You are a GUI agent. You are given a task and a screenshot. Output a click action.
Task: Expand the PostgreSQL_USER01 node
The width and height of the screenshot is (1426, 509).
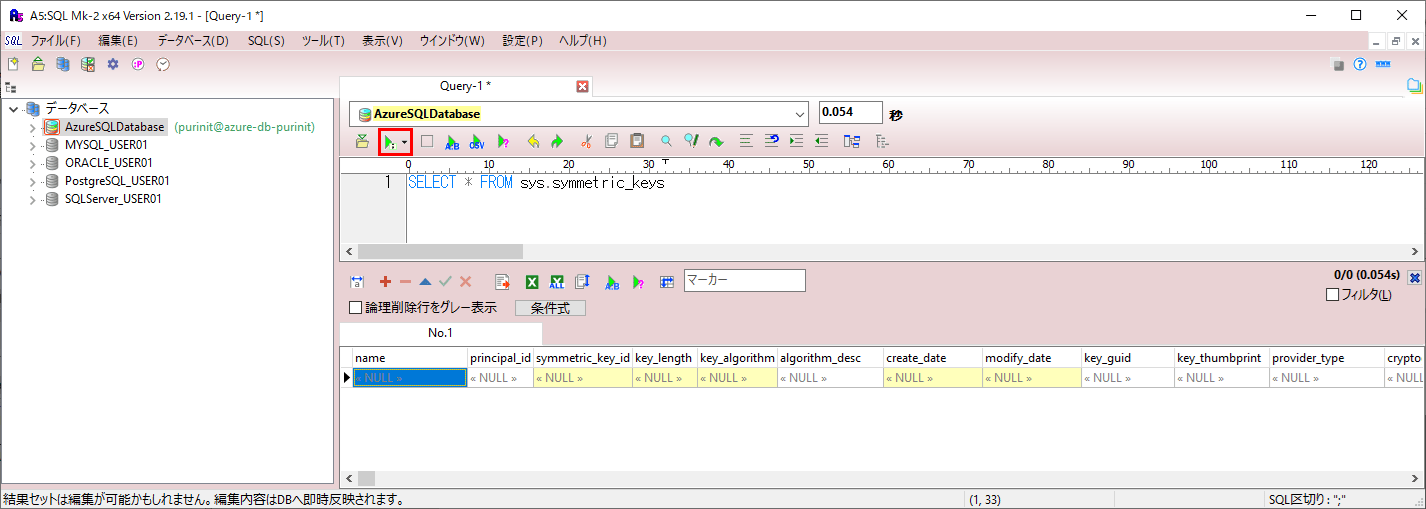32,182
